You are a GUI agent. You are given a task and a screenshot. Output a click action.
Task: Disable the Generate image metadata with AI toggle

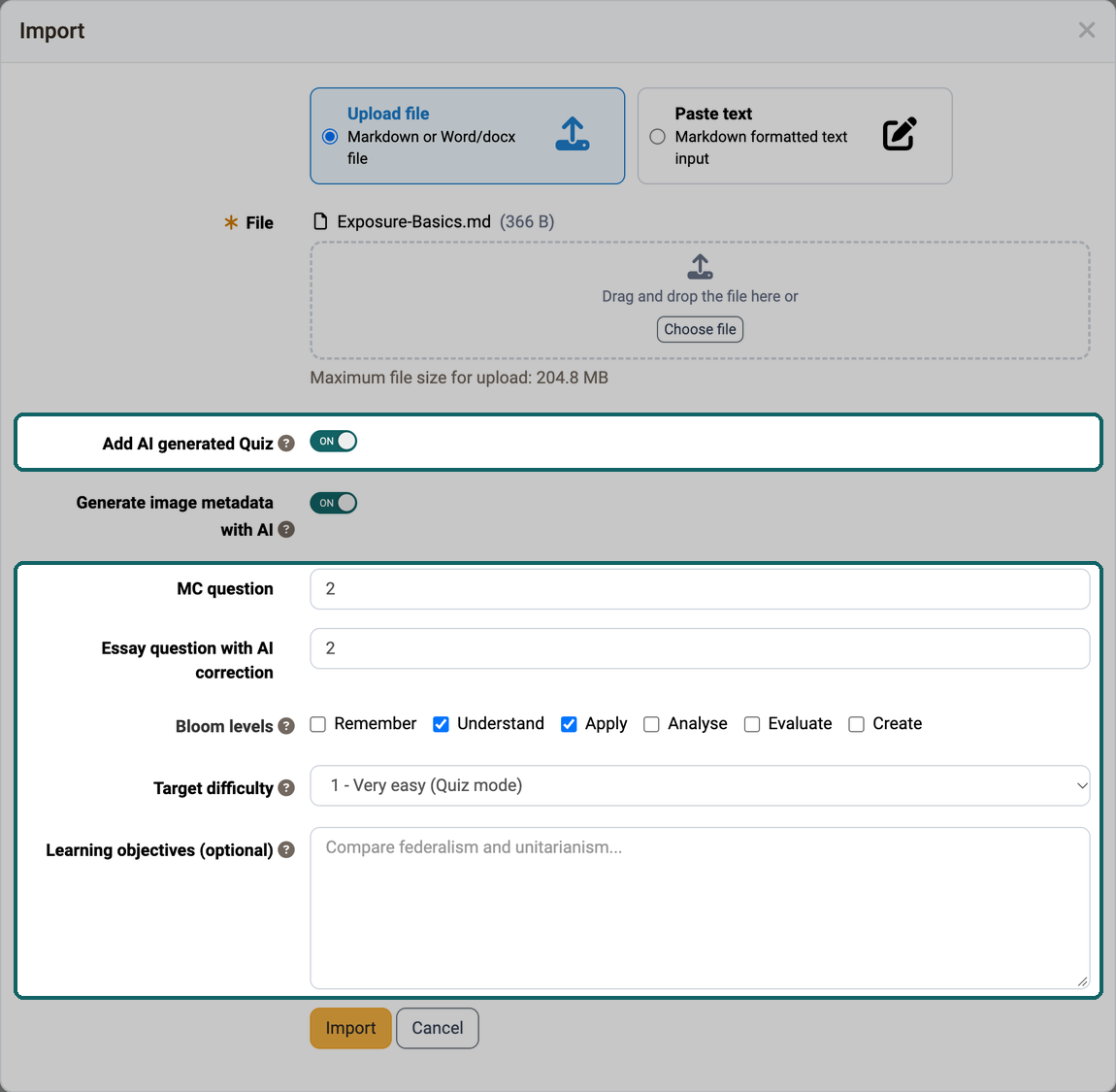click(333, 503)
